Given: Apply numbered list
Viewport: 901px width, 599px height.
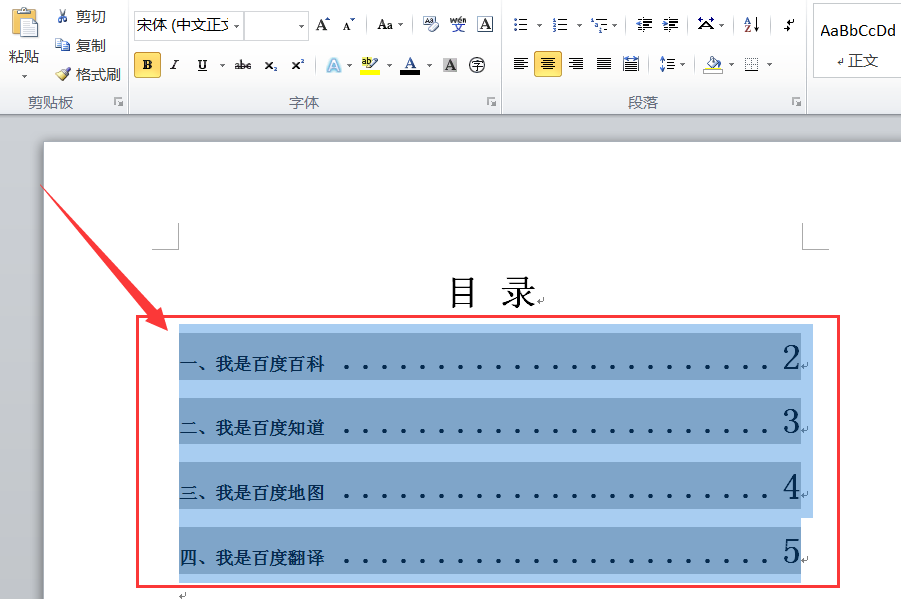Looking at the screenshot, I should pyautogui.click(x=560, y=25).
